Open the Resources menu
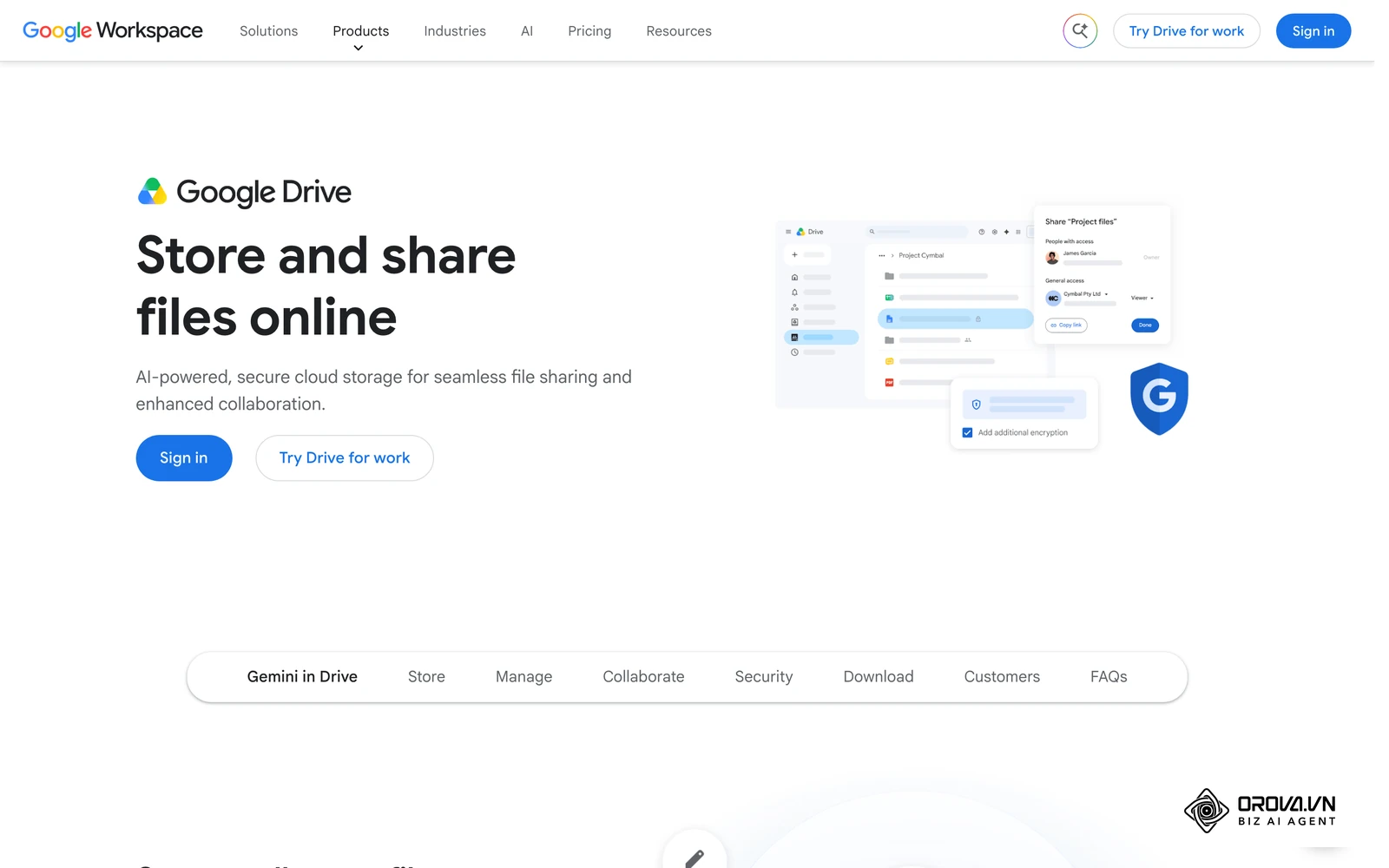 coord(679,31)
